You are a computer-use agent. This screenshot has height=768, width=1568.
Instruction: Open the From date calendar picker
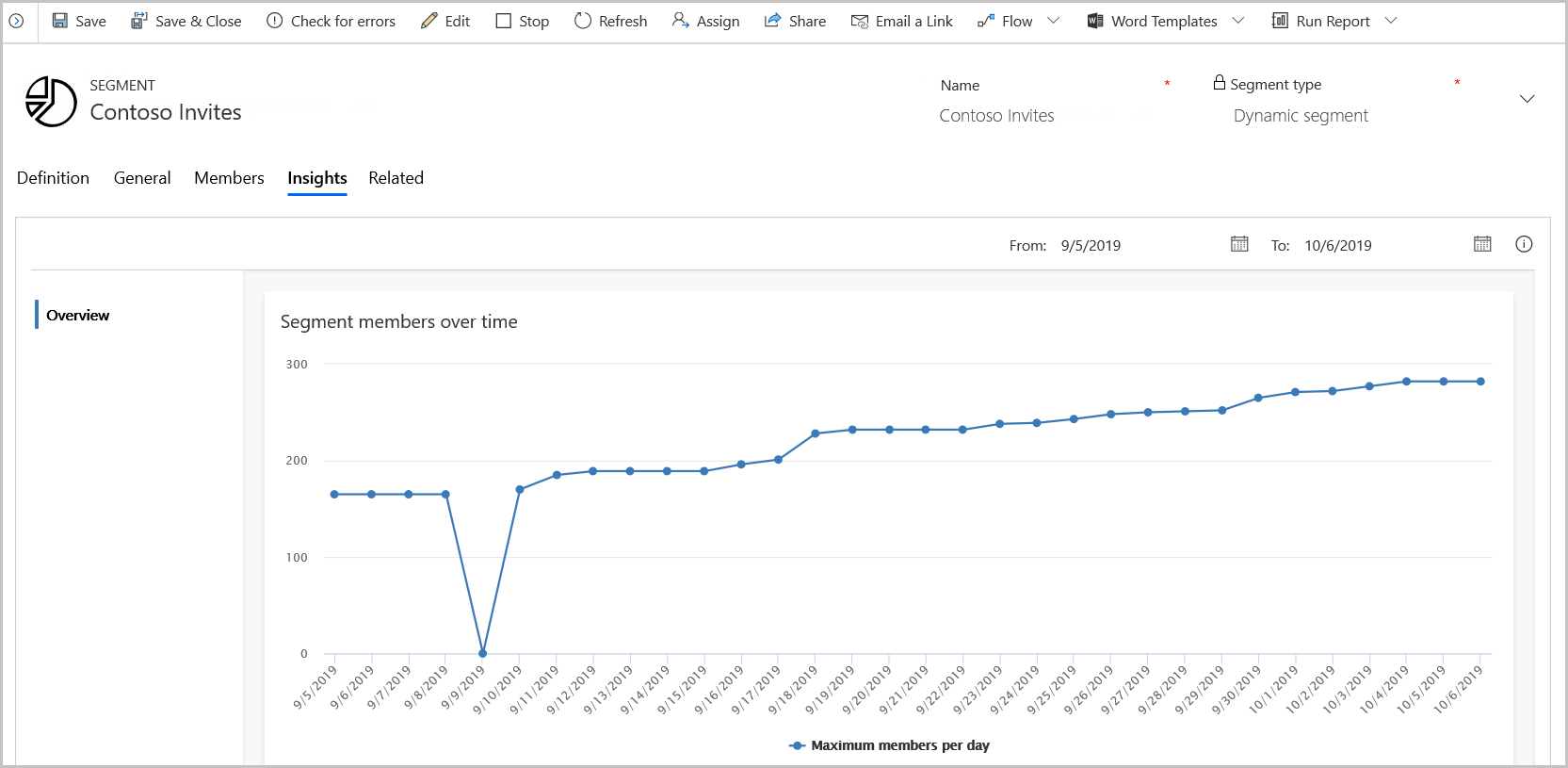pos(1239,244)
